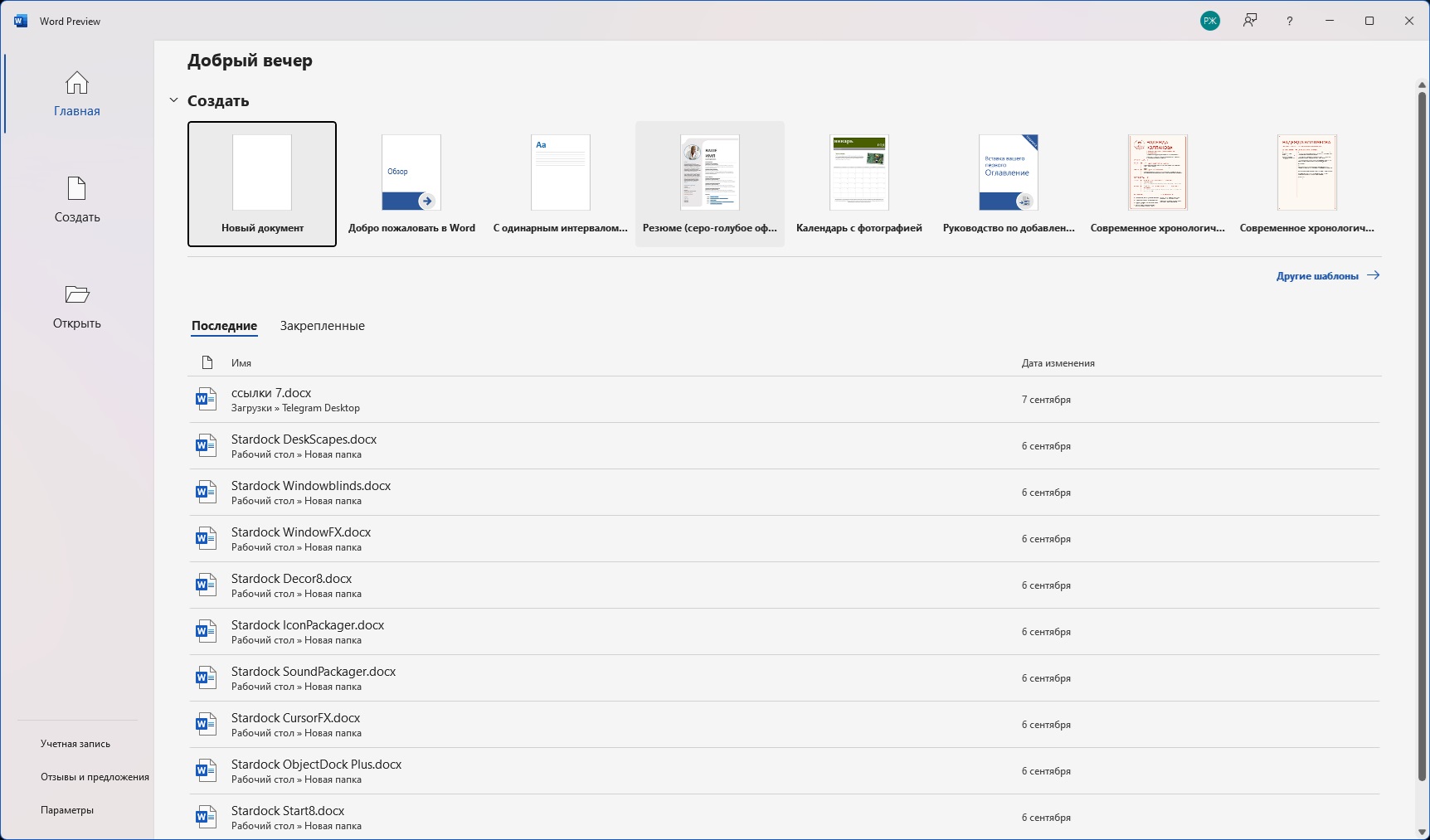
Task: Open file name Stardock SoundPackager.docx
Action: pos(314,672)
